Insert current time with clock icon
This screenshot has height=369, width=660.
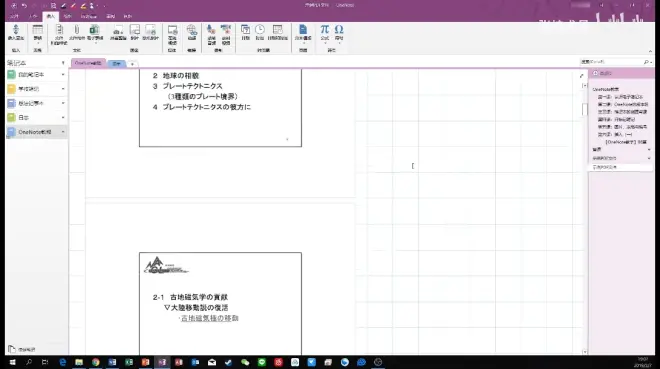pos(260,32)
